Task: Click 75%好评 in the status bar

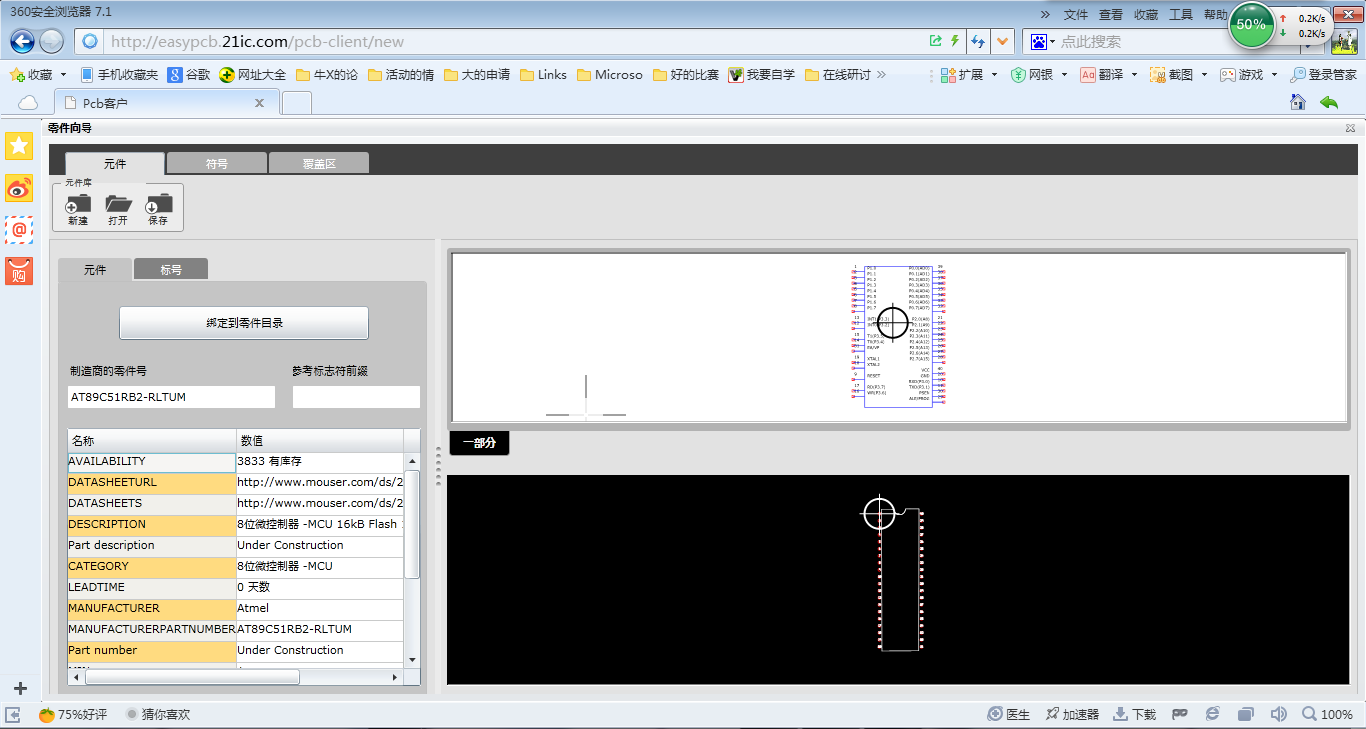Action: [72, 714]
